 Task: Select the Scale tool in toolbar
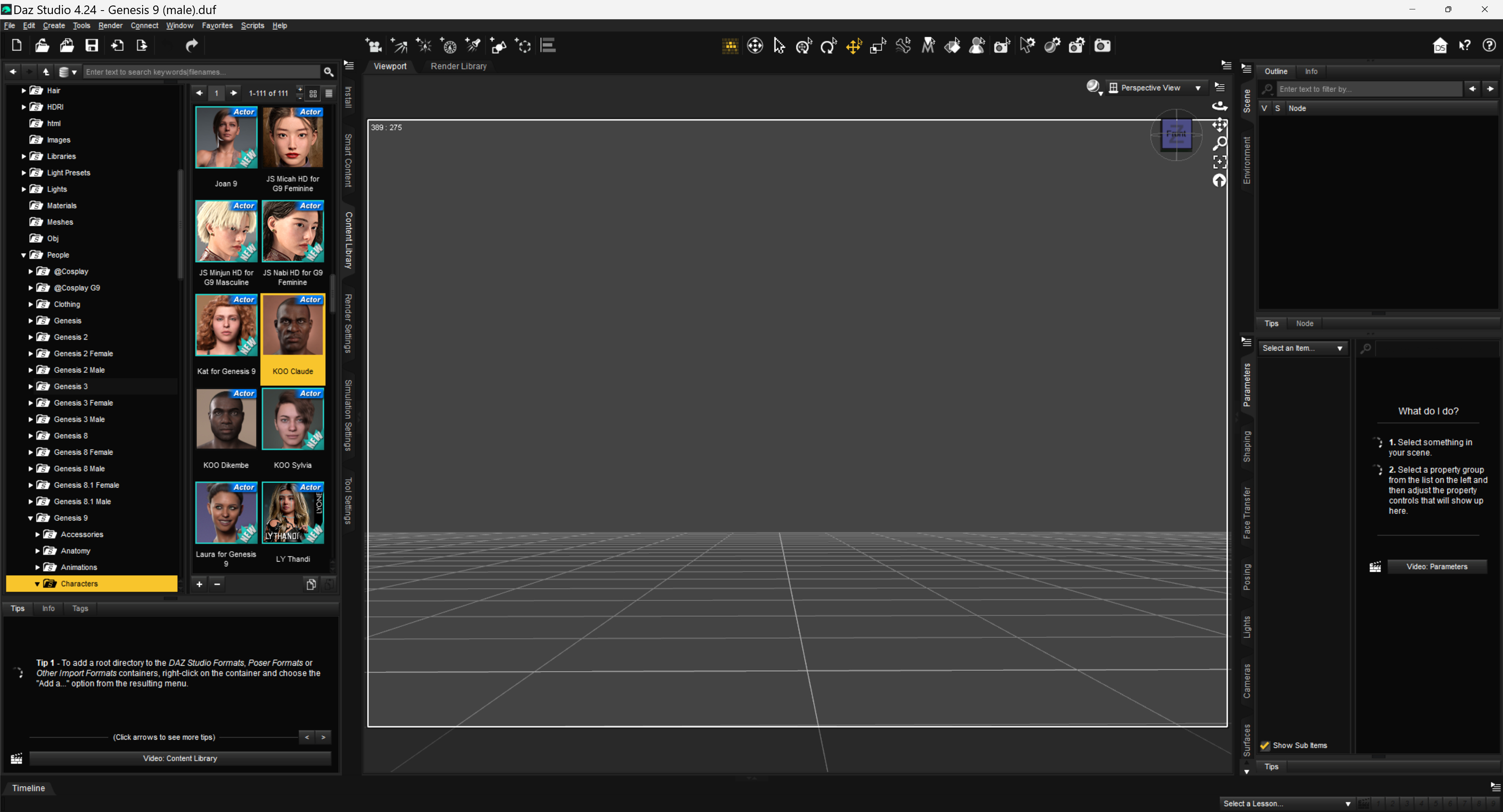[x=878, y=46]
